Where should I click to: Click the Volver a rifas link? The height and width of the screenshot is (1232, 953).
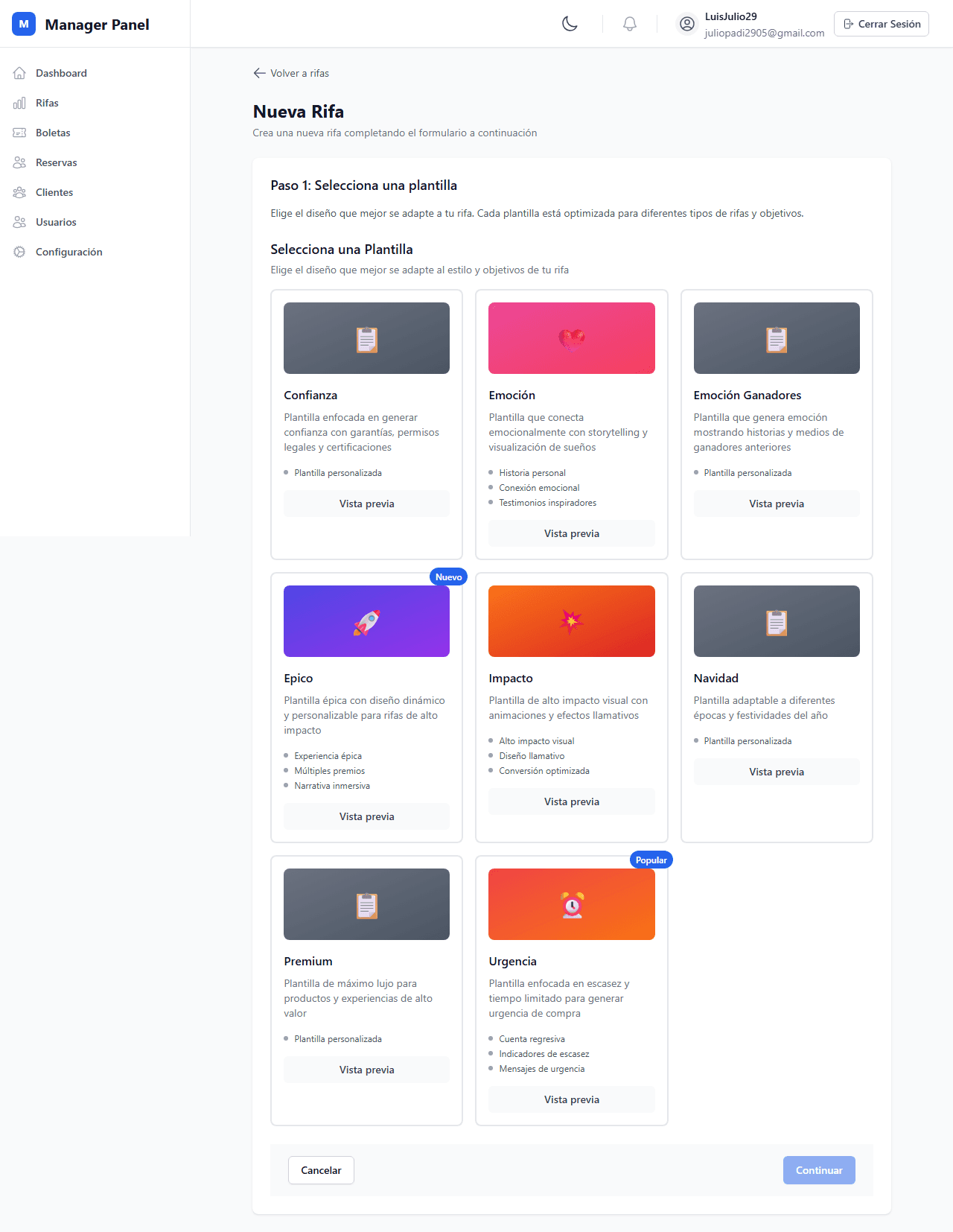[291, 73]
